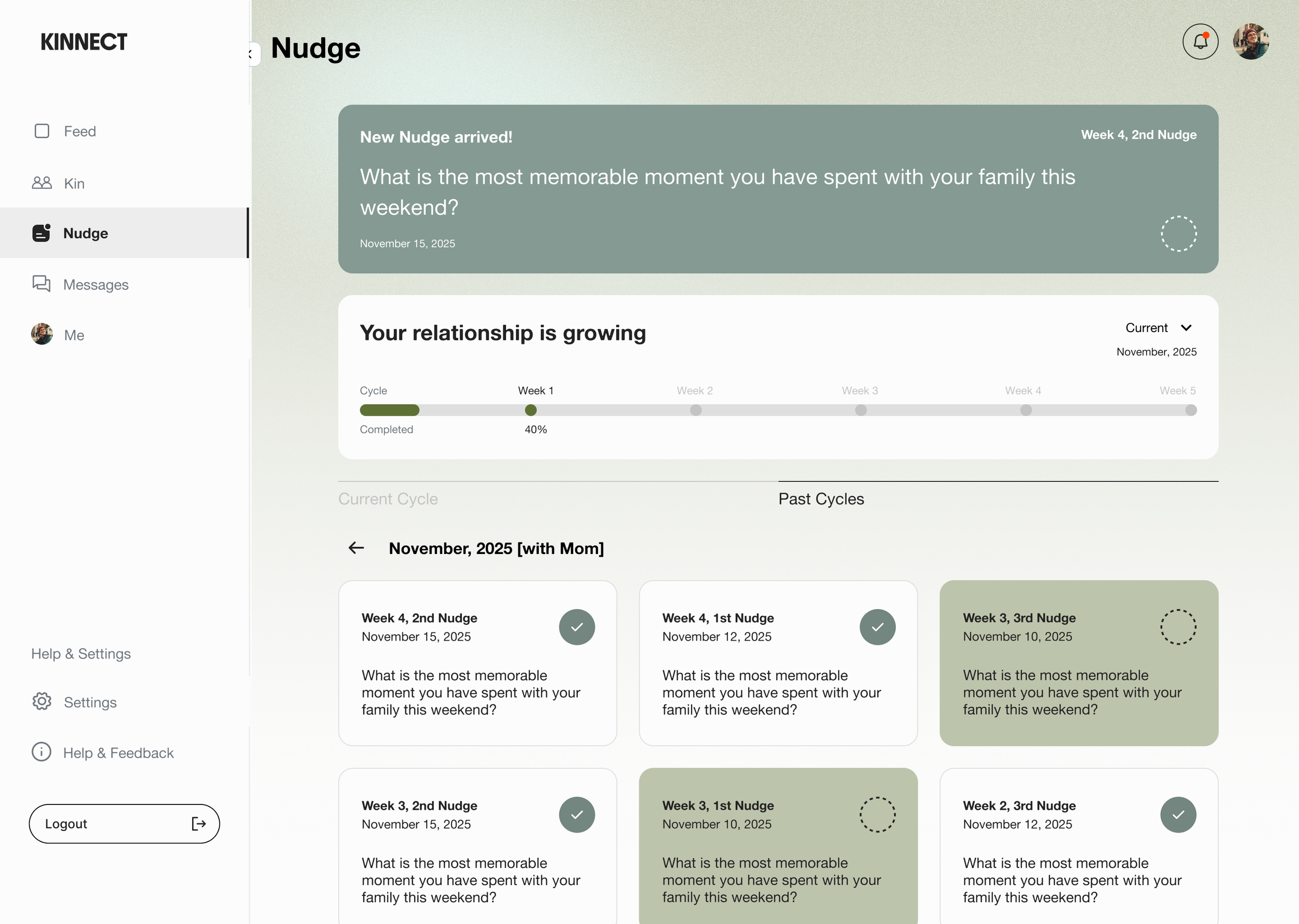Uncheck the Week 4, 1st Nudge checkmark
Screen dimensions: 1299x924
coord(877,627)
